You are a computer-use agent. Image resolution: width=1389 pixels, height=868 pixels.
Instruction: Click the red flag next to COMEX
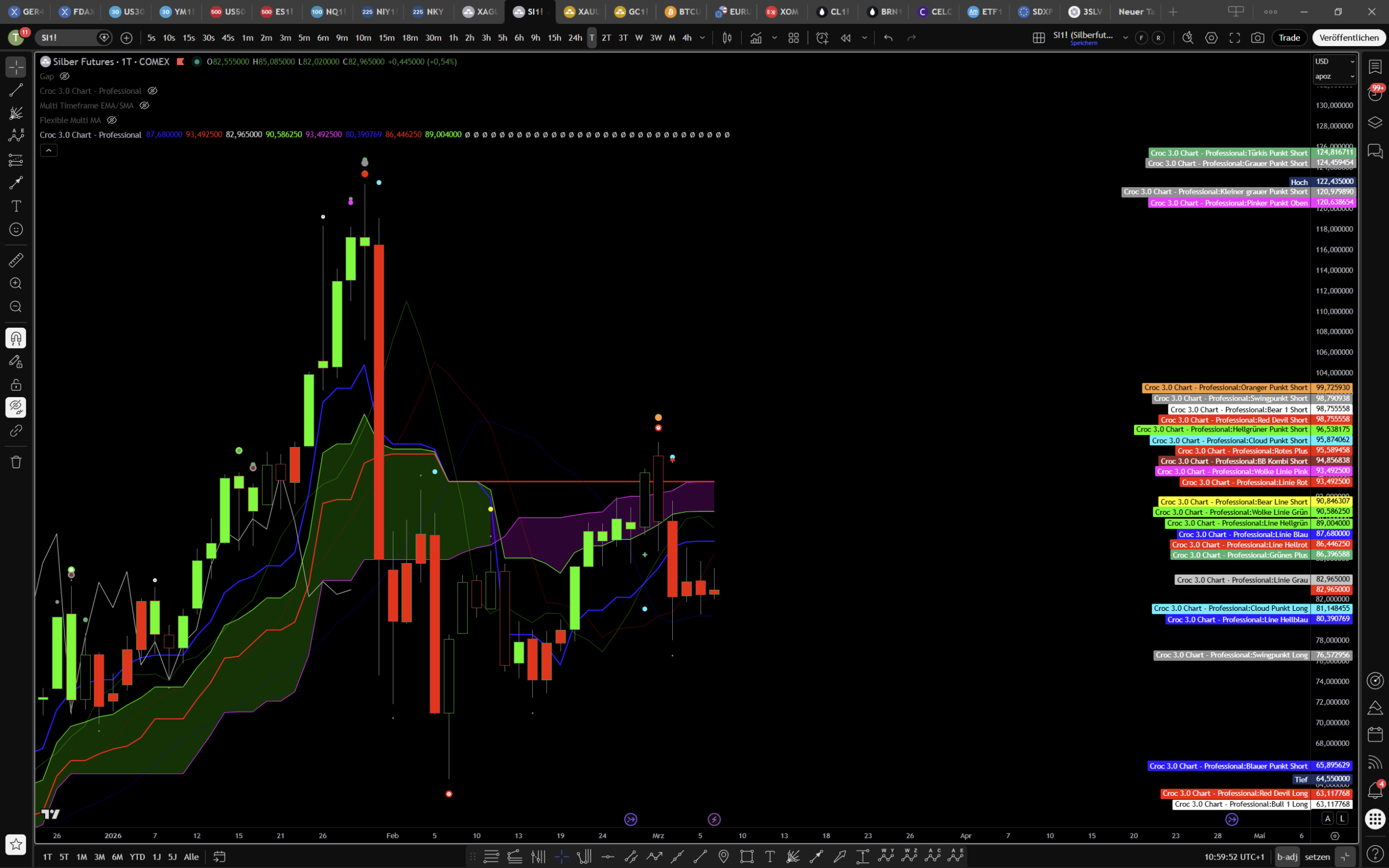tap(181, 62)
